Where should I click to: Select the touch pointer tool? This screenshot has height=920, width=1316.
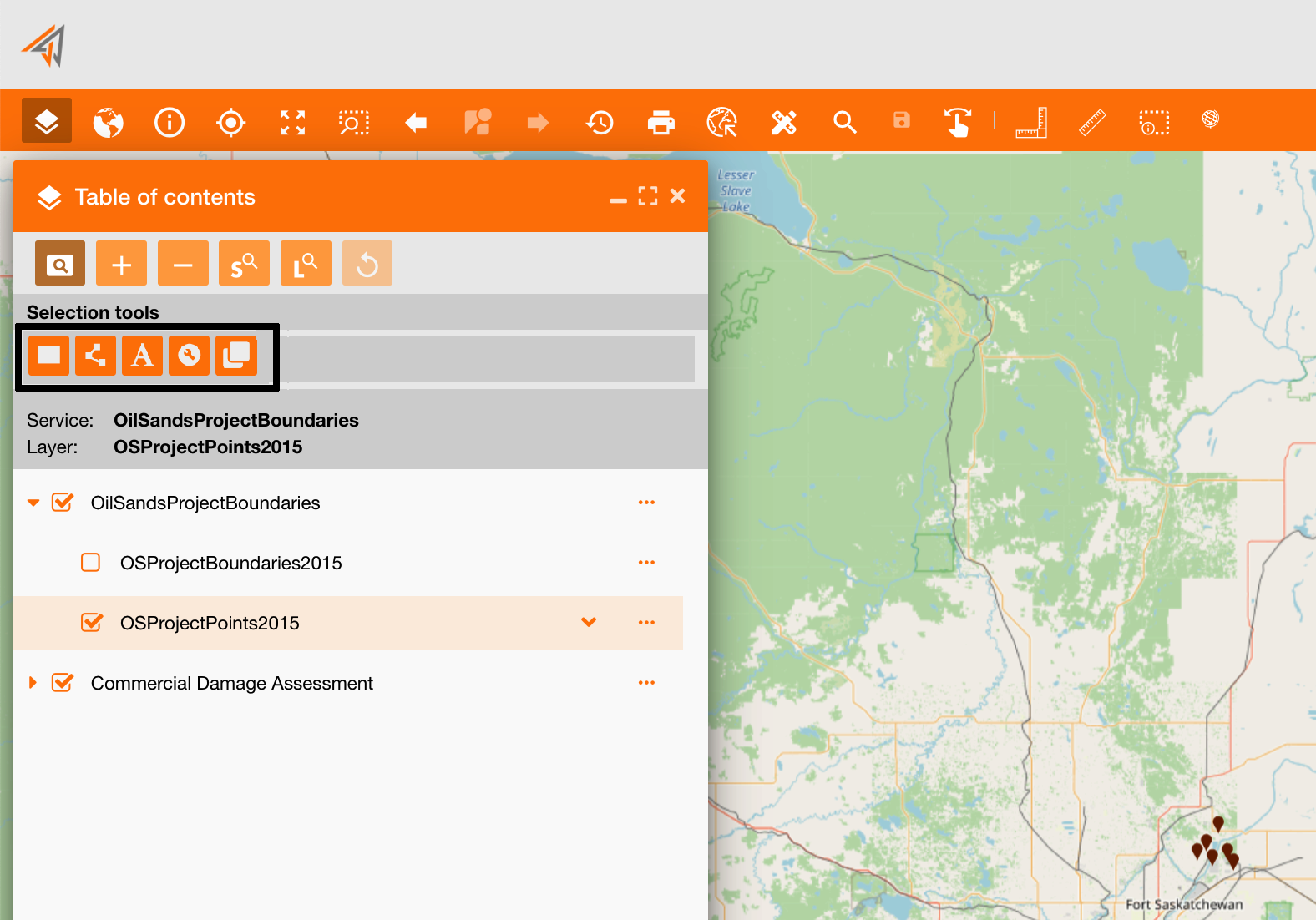(x=958, y=122)
